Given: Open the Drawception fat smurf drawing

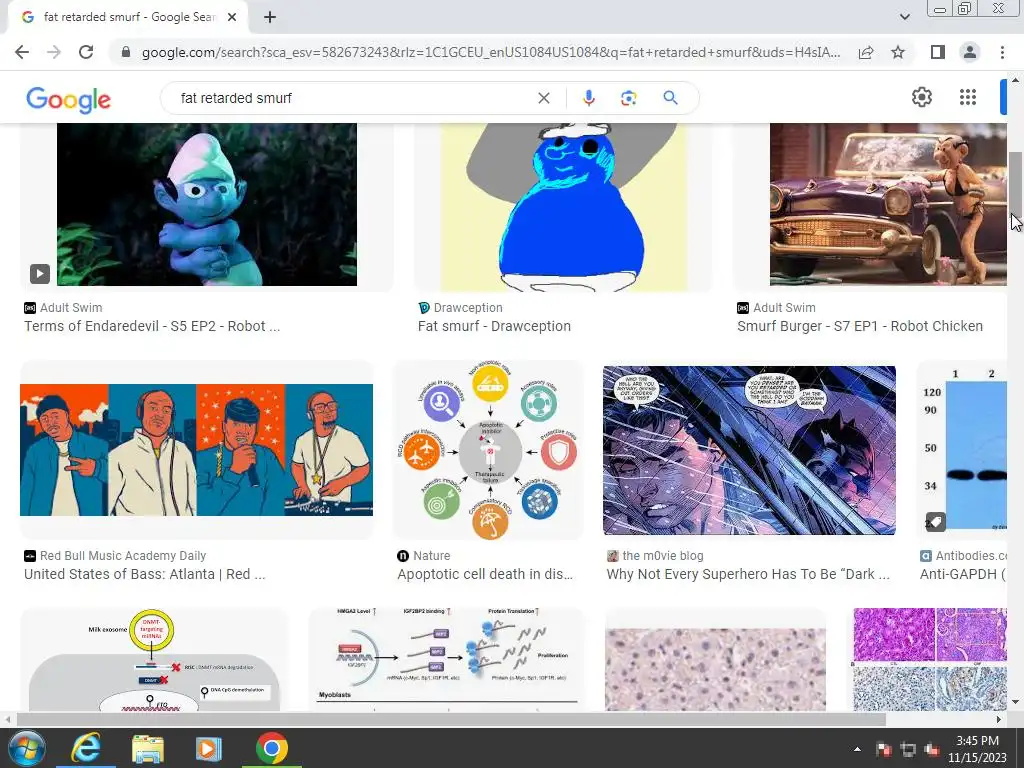Looking at the screenshot, I should pyautogui.click(x=563, y=207).
